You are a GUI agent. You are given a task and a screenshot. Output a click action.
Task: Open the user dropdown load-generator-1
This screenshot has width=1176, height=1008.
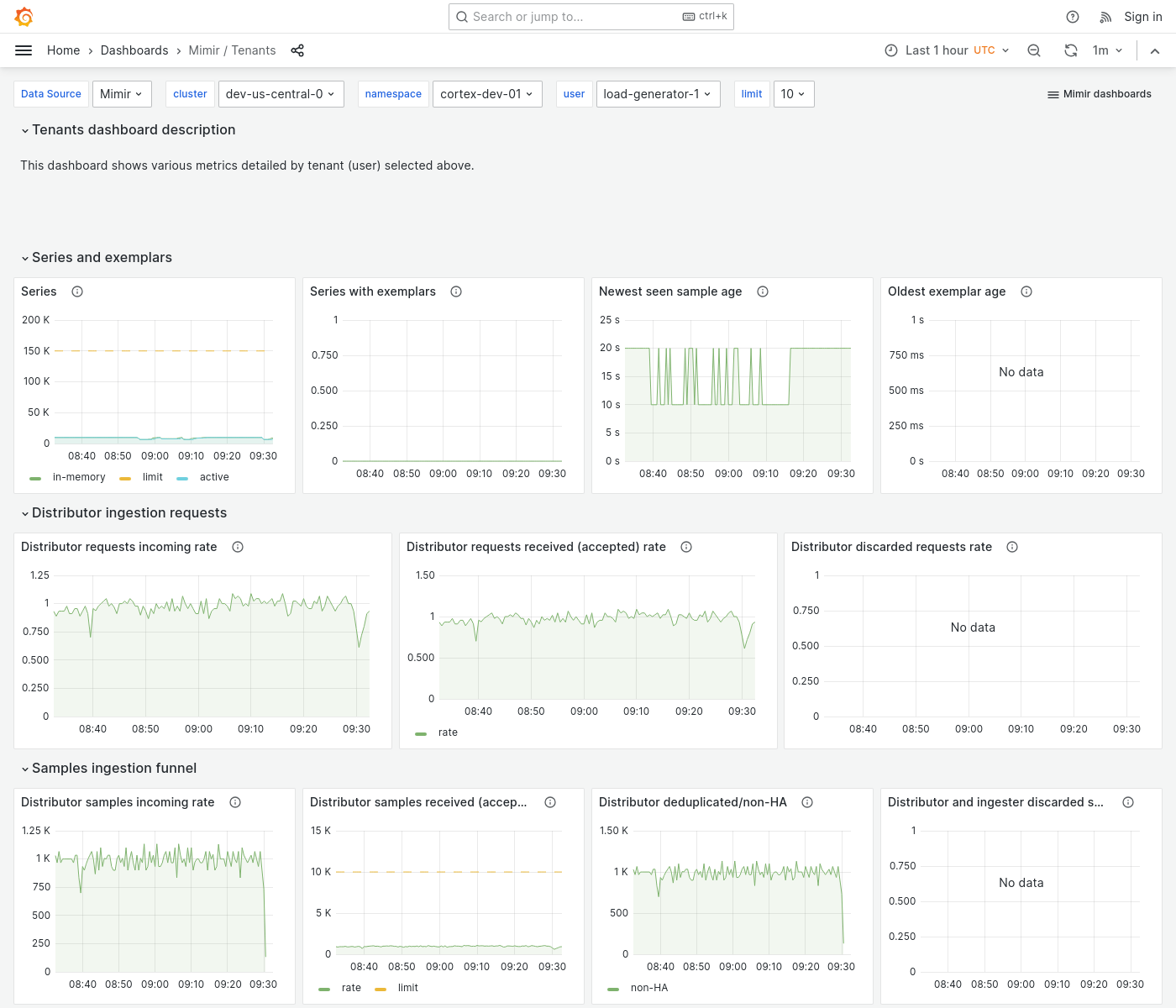(x=658, y=94)
